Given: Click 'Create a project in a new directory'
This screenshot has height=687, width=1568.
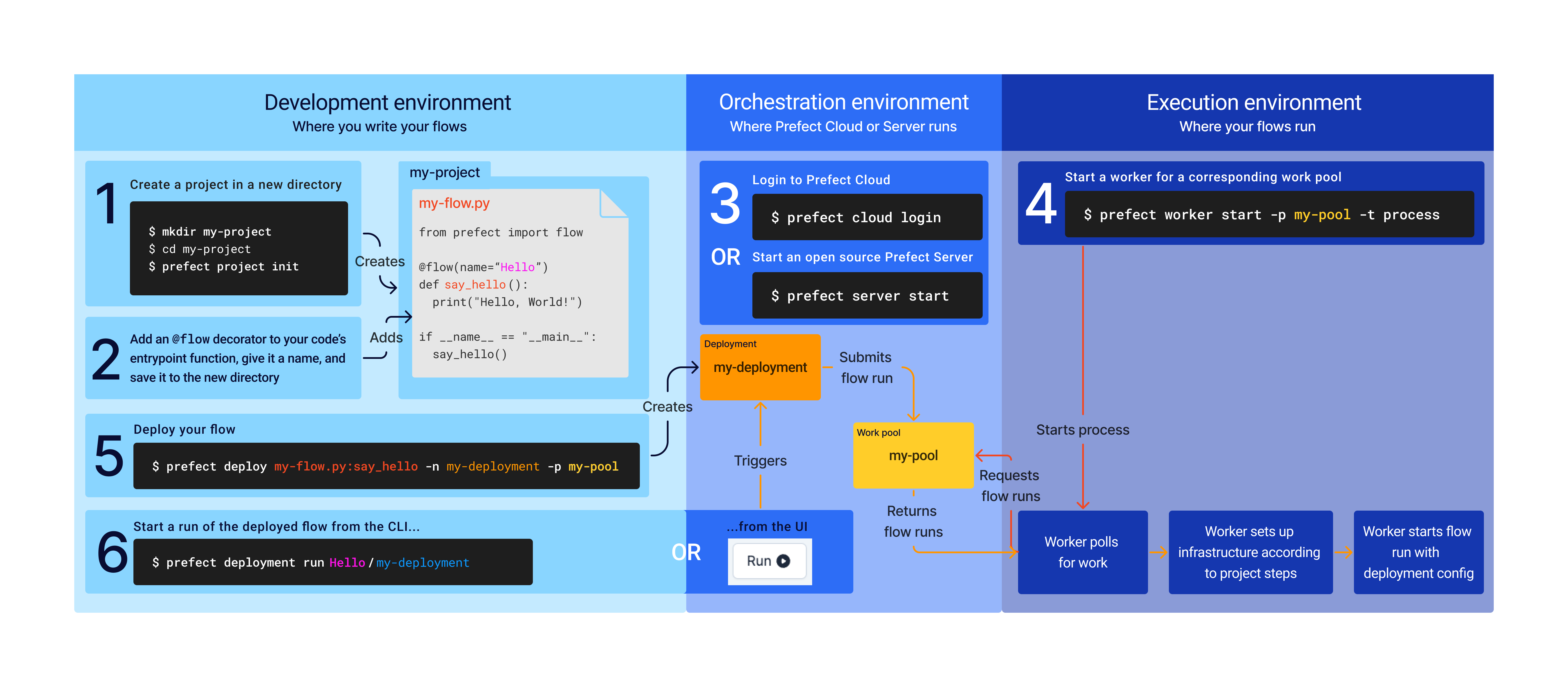Looking at the screenshot, I should point(236,185).
